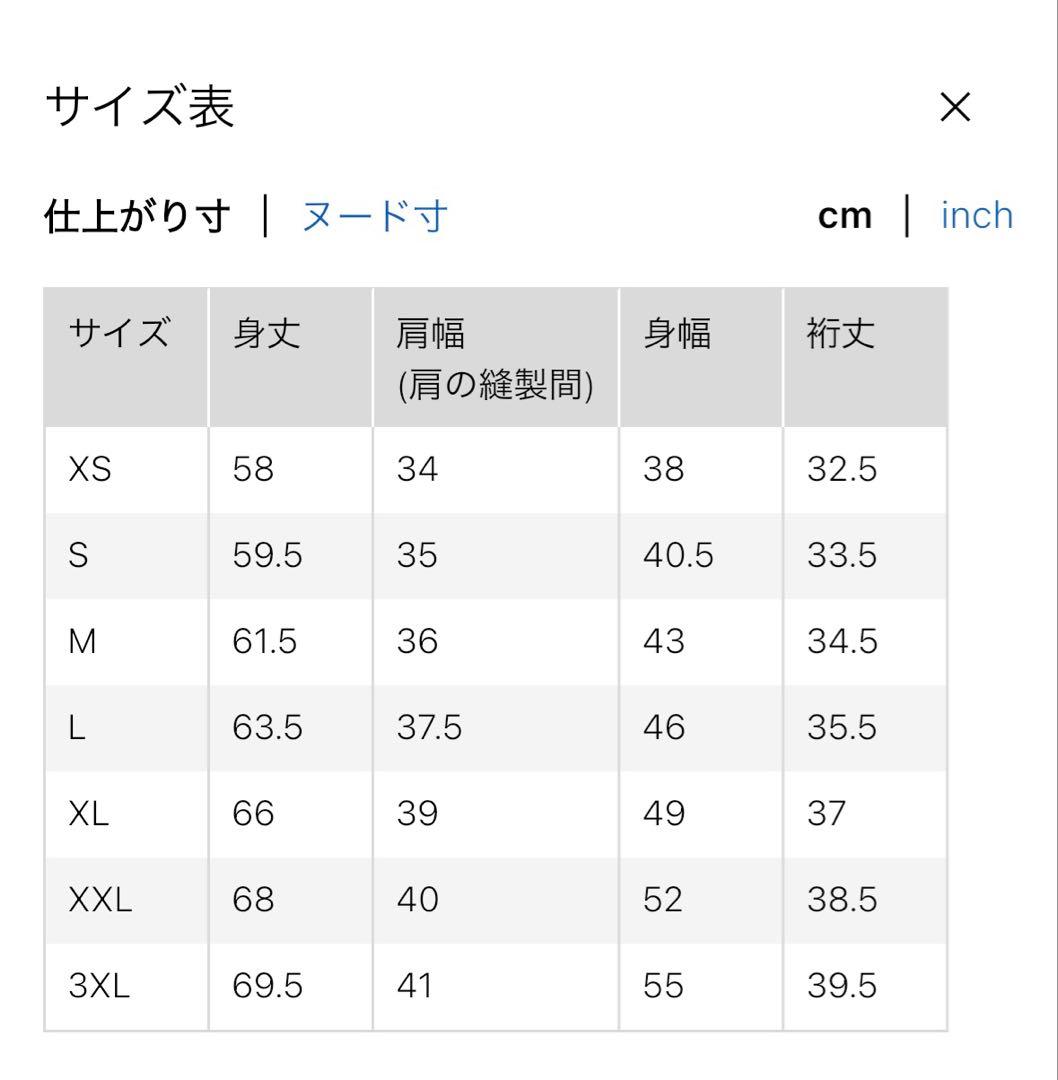The height and width of the screenshot is (1080, 1058).
Task: Select the 3XL size row label
Action: 99,986
